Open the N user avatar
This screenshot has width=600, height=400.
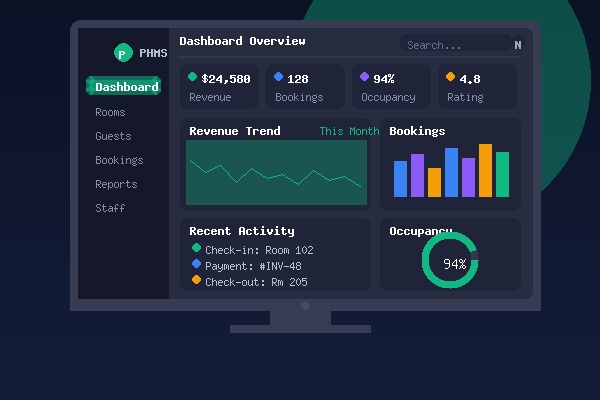click(x=518, y=45)
